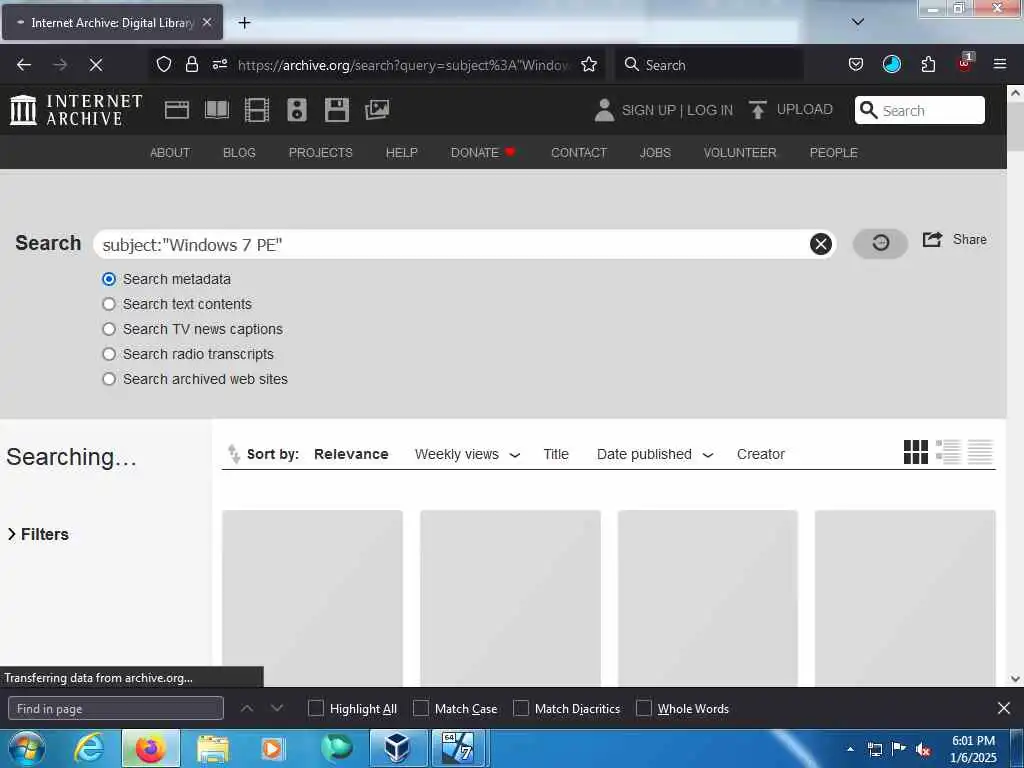Open the JOBS link
The image size is (1024, 768).
click(655, 152)
